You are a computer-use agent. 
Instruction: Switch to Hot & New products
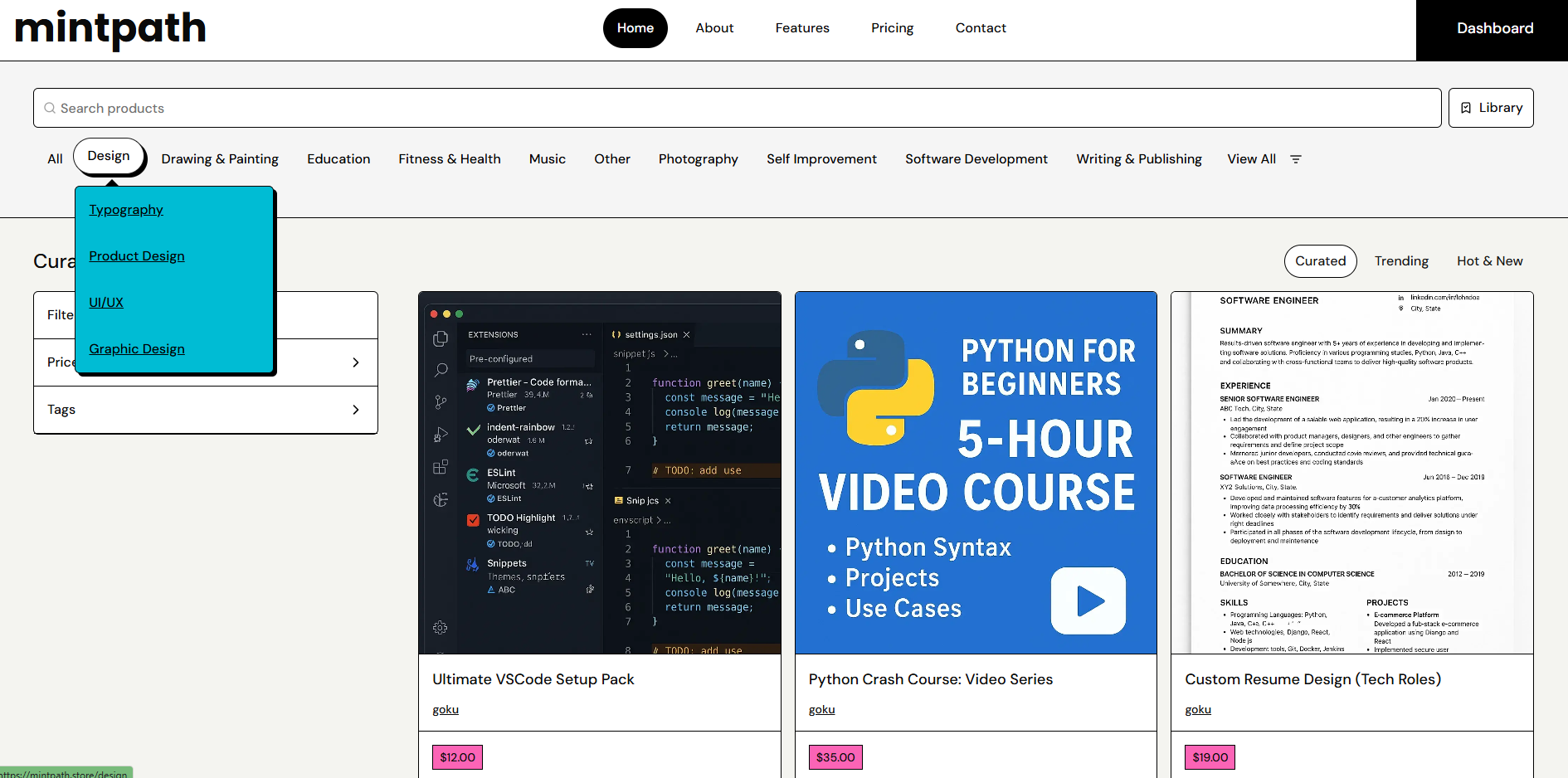click(1489, 261)
